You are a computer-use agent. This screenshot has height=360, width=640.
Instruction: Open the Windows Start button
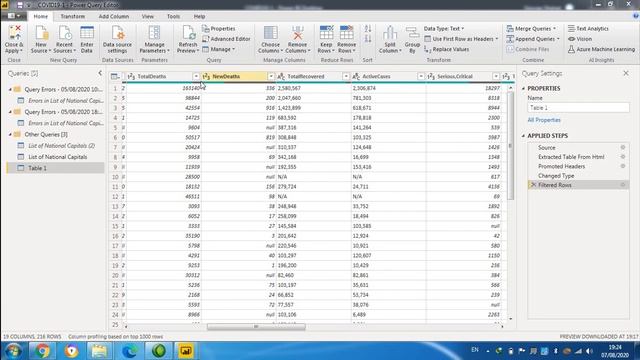tap(13, 351)
